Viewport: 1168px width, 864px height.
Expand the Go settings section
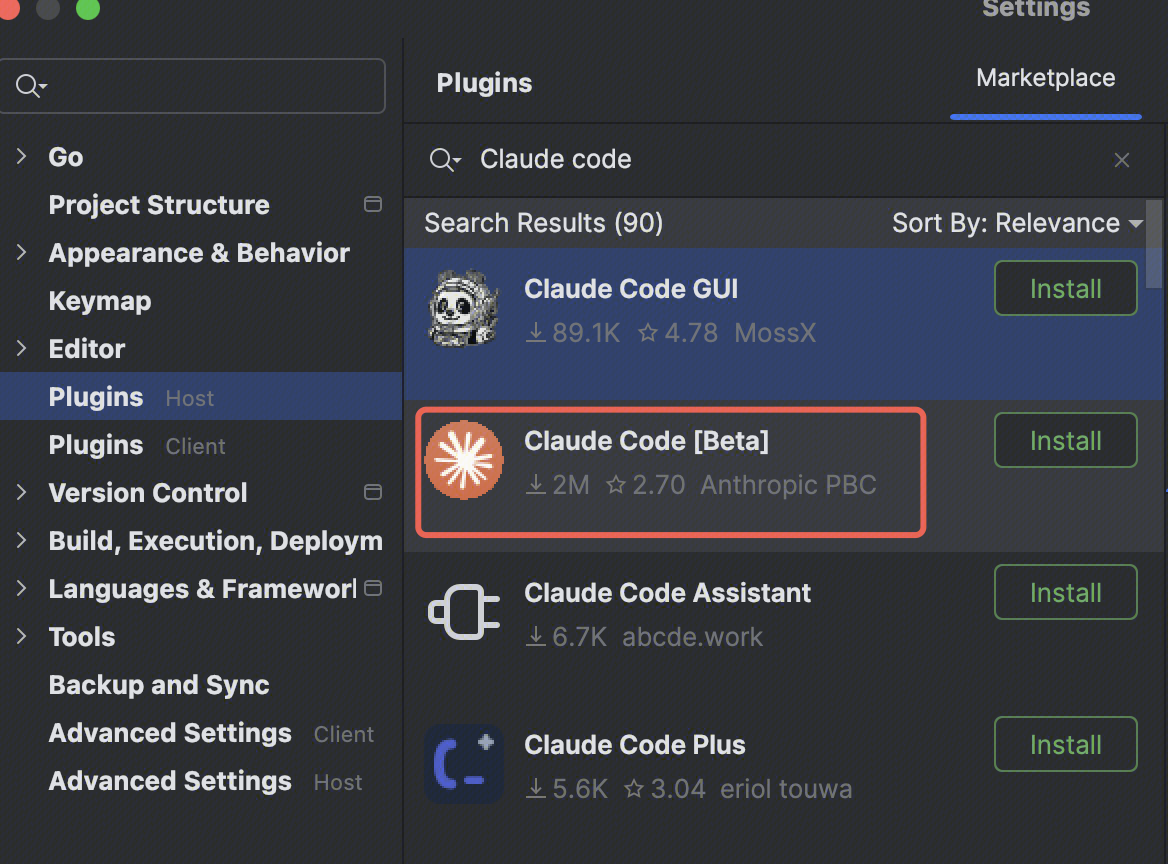pyautogui.click(x=21, y=157)
